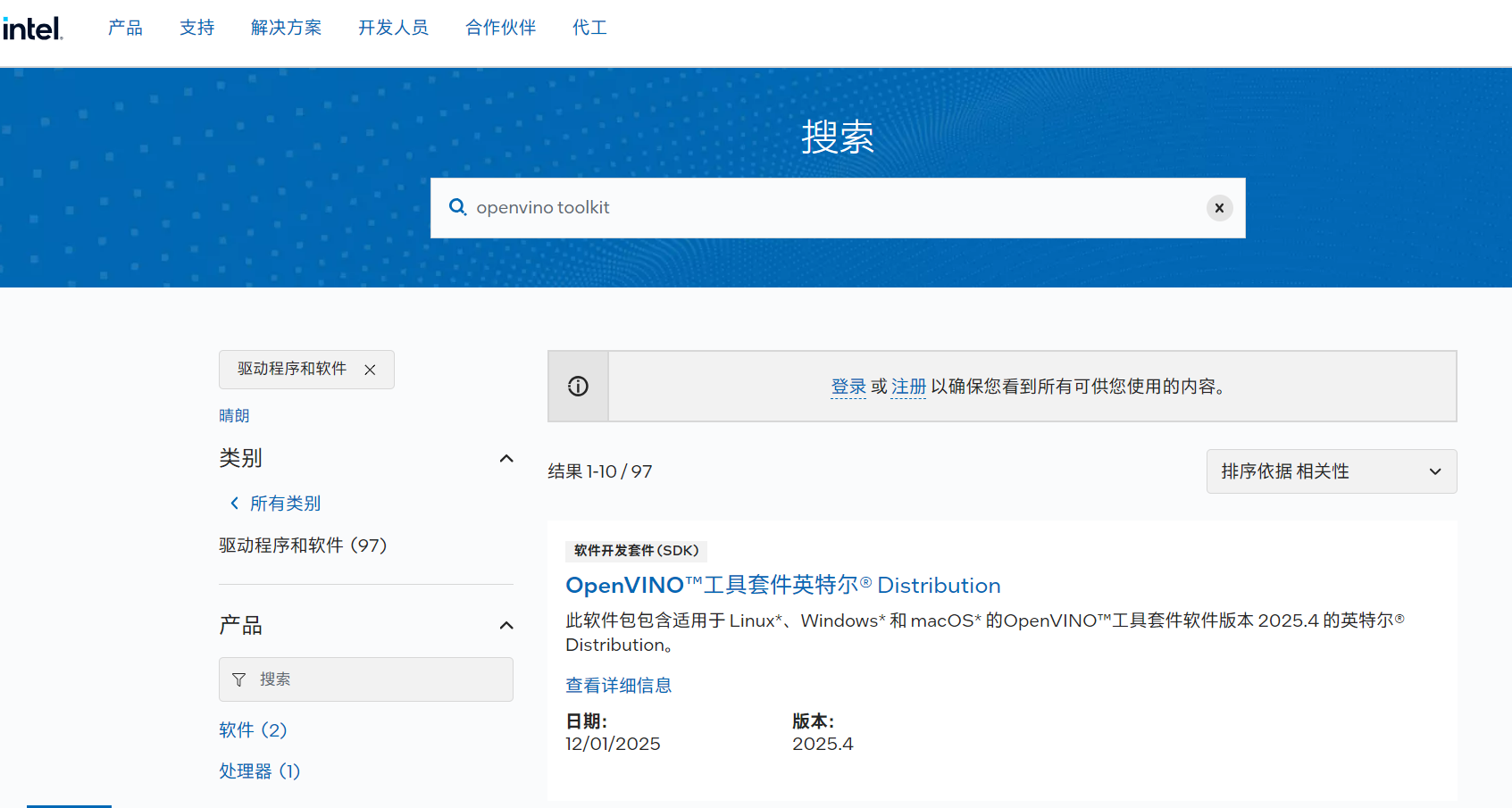Click the info circle icon in the banner

[578, 386]
